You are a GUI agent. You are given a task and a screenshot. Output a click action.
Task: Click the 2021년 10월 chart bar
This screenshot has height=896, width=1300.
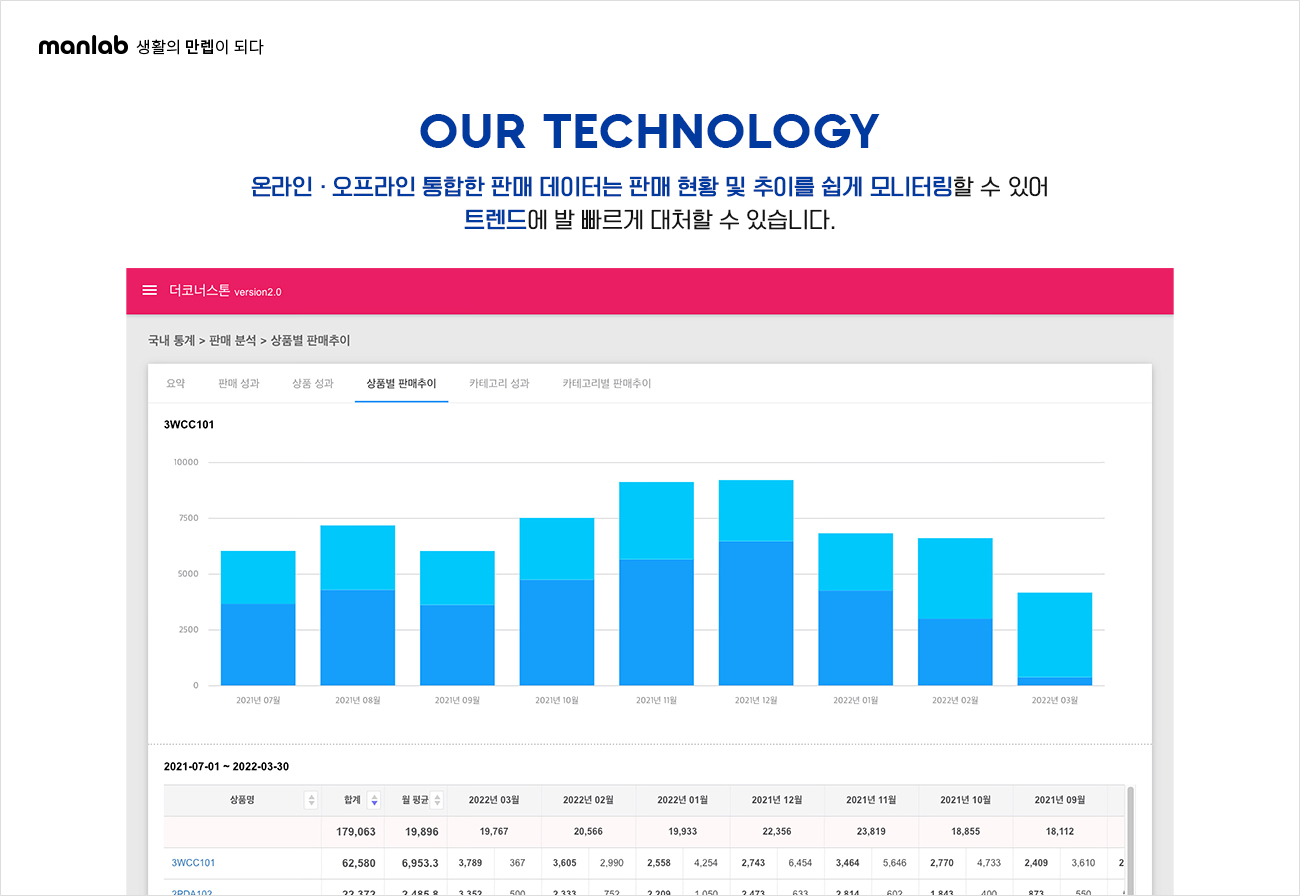coord(557,601)
